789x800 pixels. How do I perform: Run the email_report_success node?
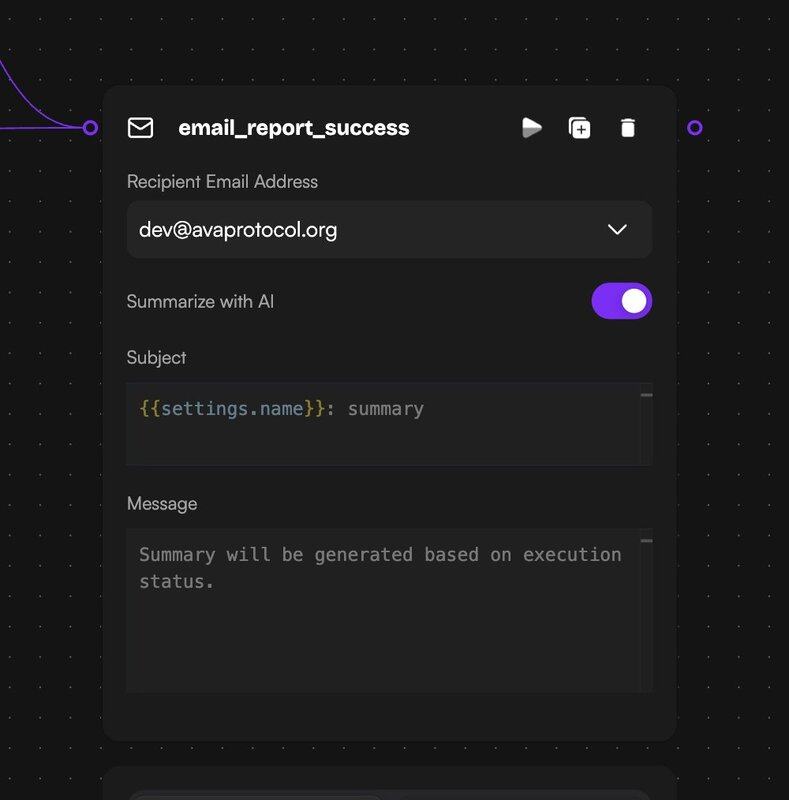(532, 128)
